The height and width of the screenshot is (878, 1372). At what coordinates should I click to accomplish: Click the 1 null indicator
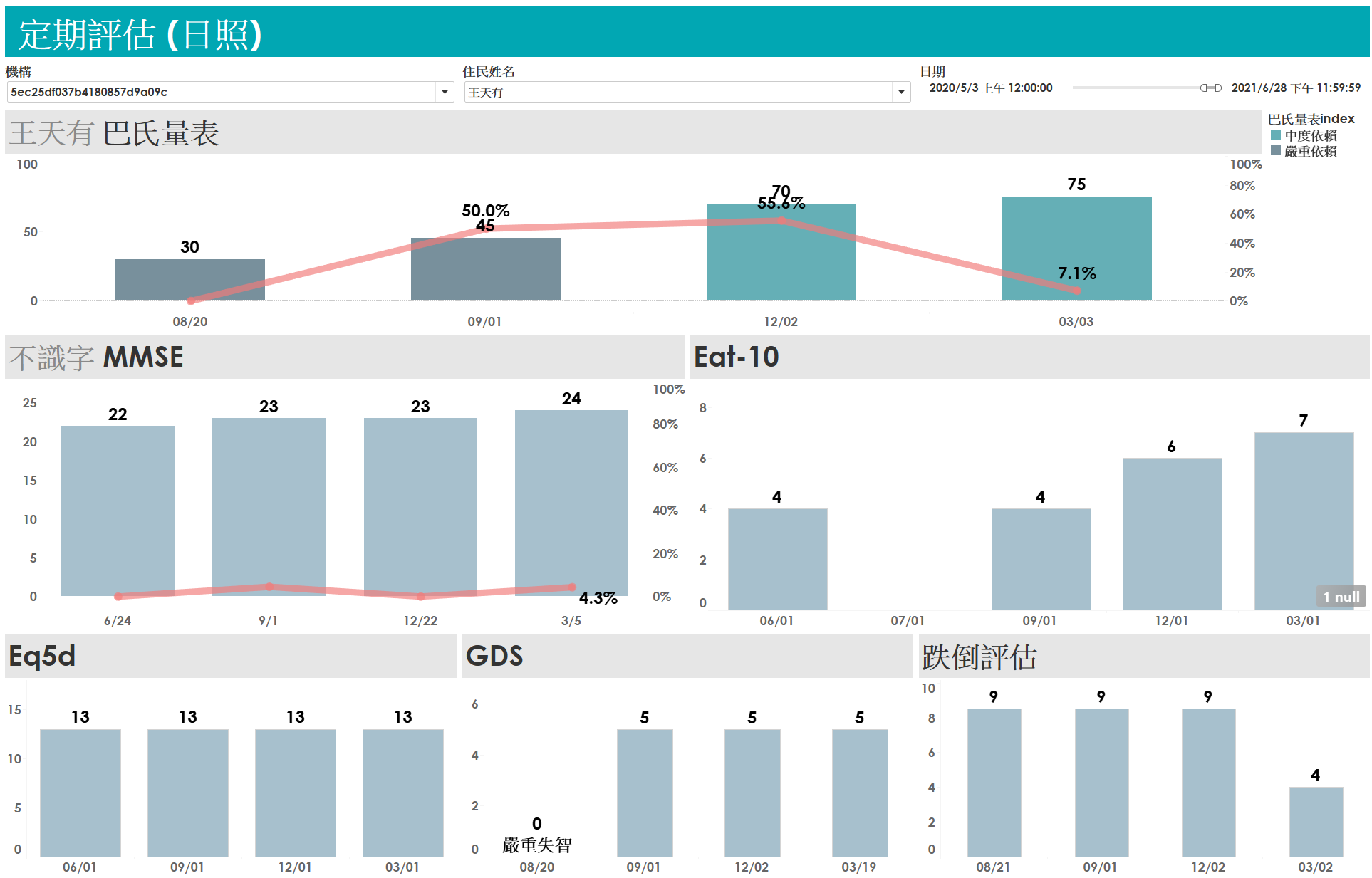(x=1341, y=597)
